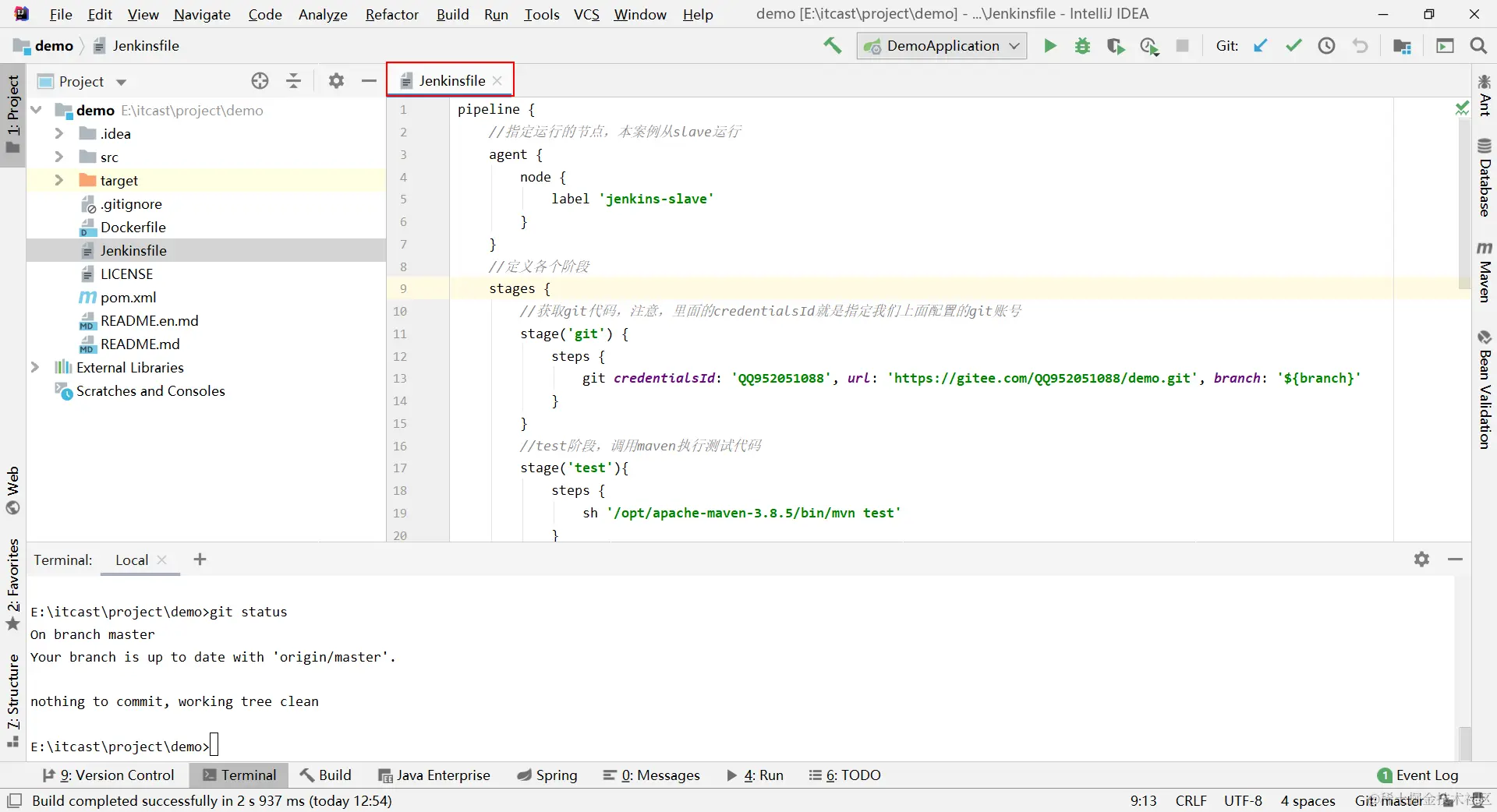Image resolution: width=1497 pixels, height=812 pixels.
Task: Hide the Terminal panel with minus icon
Action: (1455, 560)
